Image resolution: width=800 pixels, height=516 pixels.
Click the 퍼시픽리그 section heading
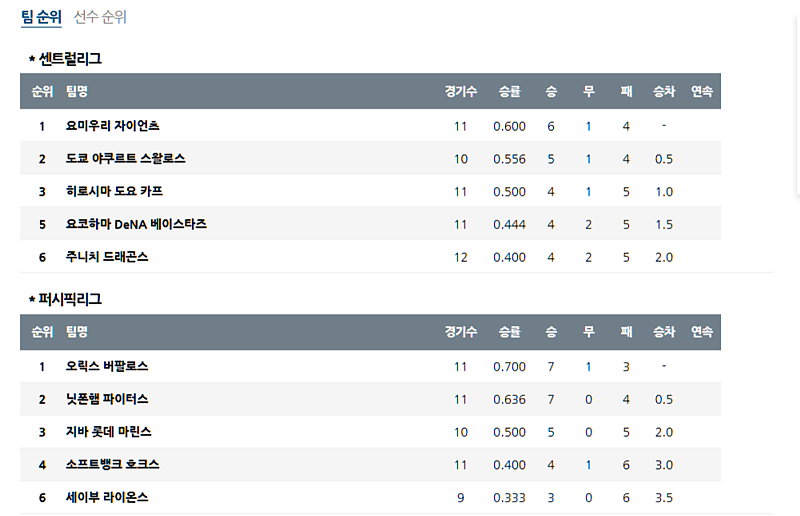click(x=69, y=299)
